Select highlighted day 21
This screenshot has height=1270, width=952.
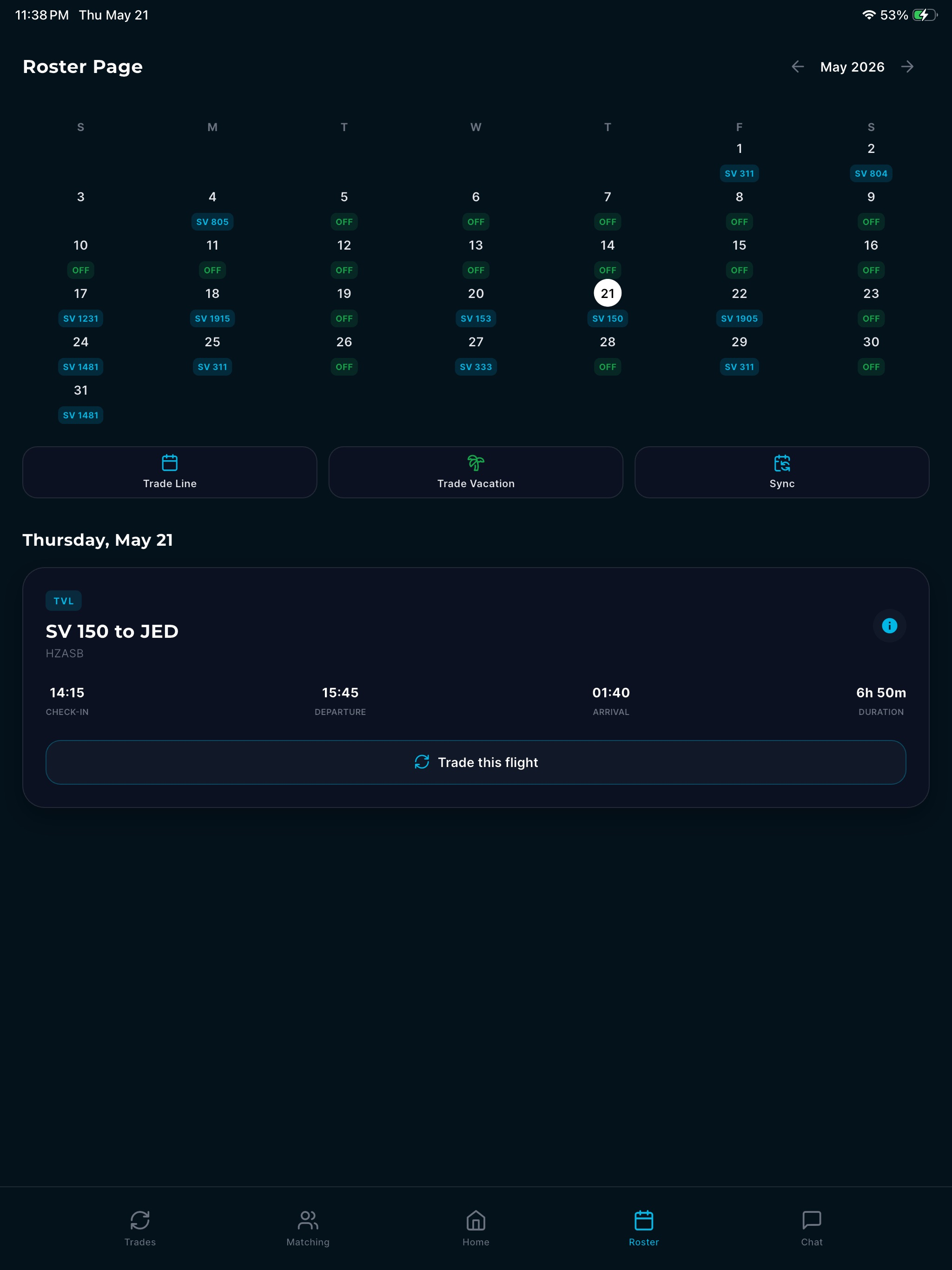[608, 293]
